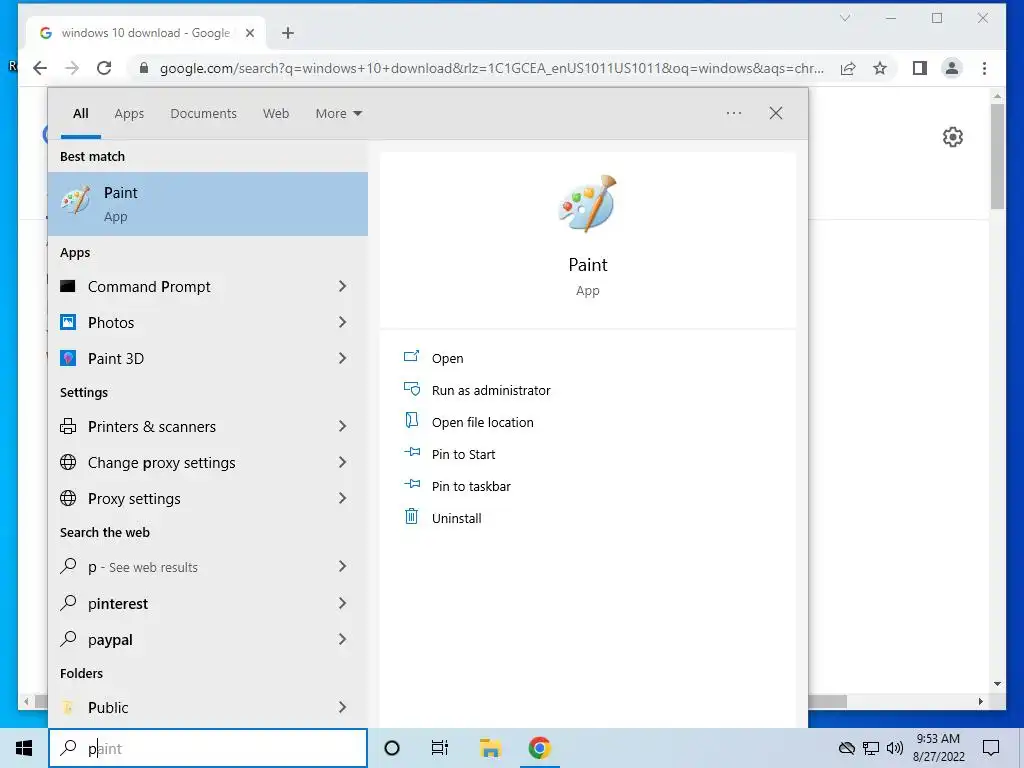This screenshot has width=1024, height=768.
Task: Expand Command Prompt result arrow
Action: [342, 286]
